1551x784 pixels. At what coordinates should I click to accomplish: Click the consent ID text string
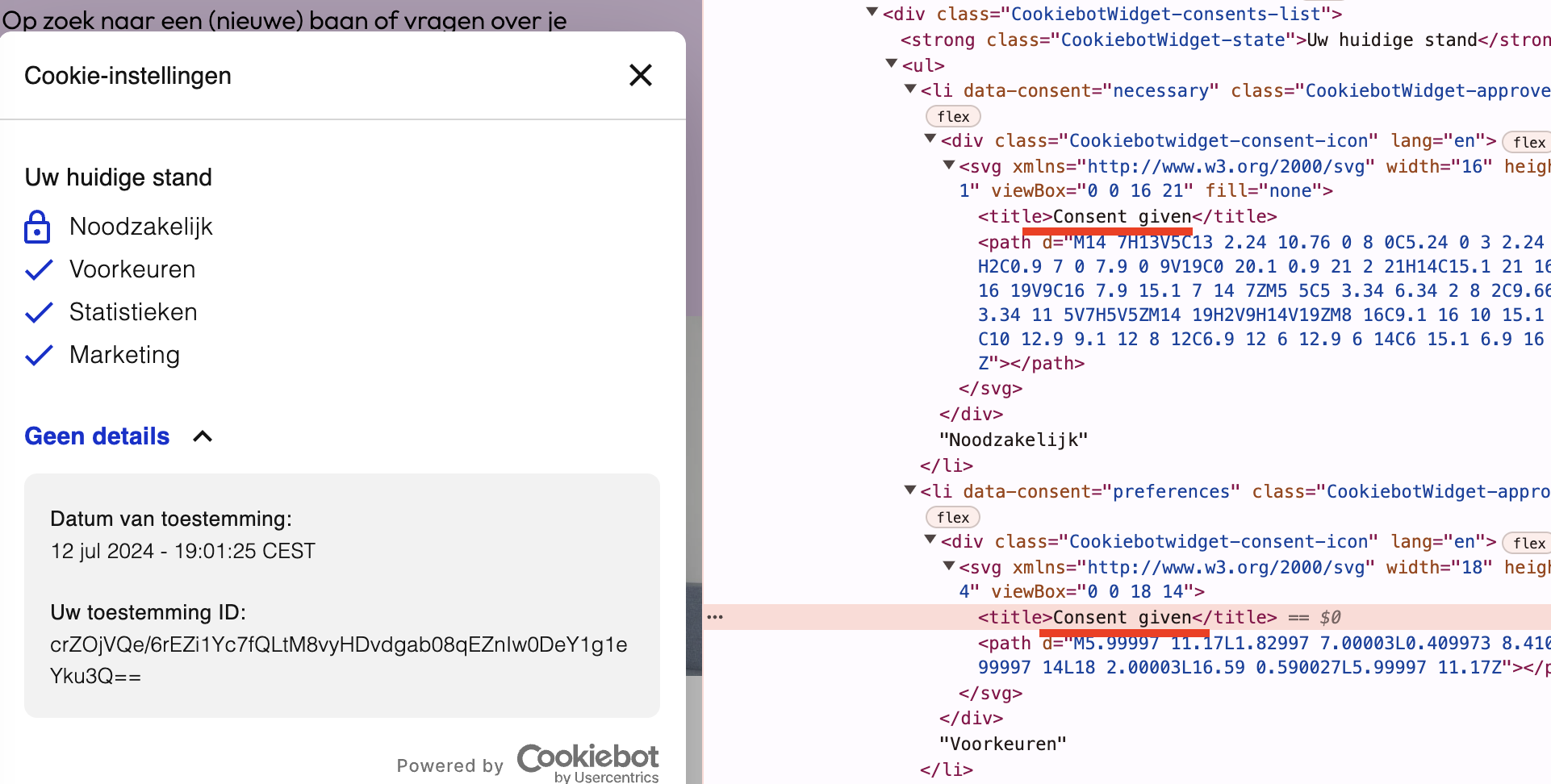pyautogui.click(x=338, y=660)
